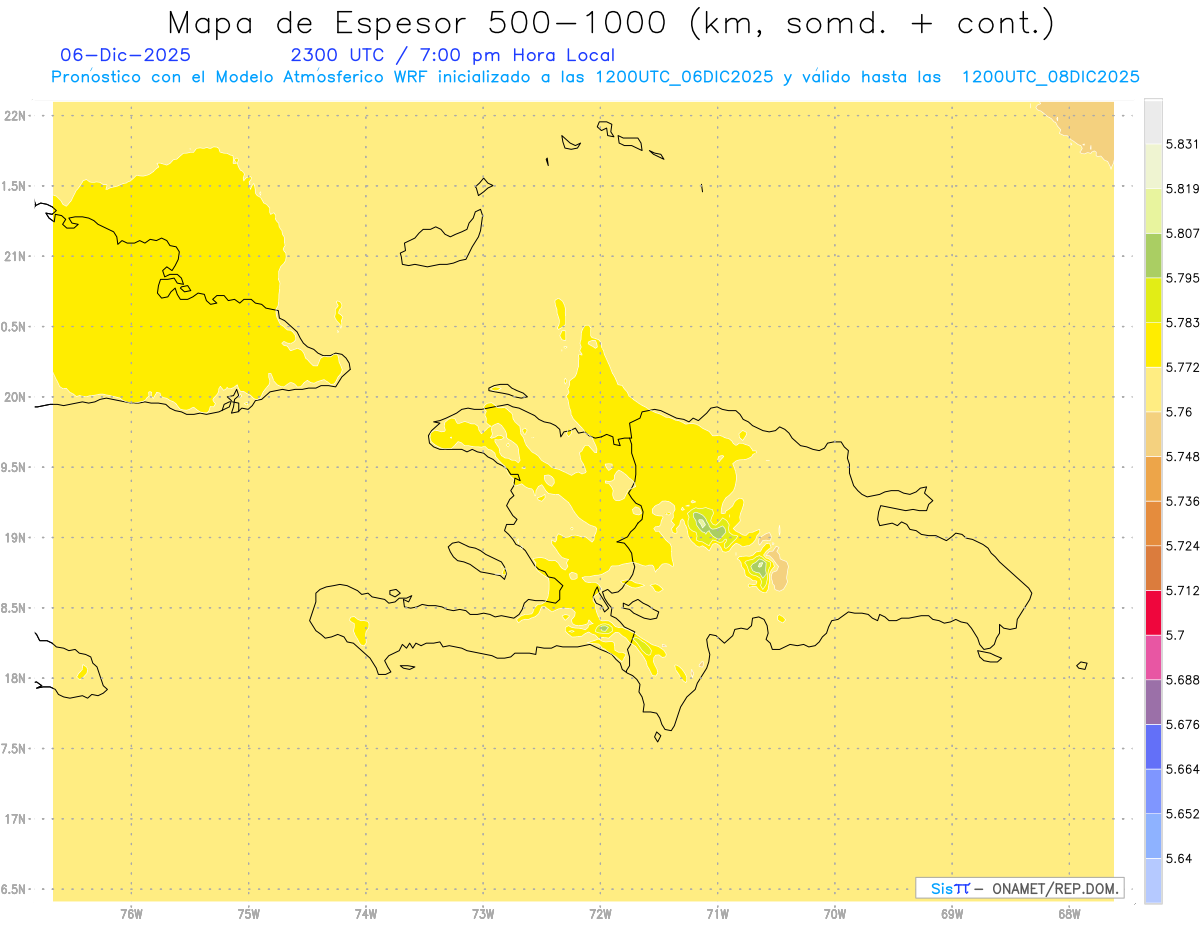Click the 22N latitude label

[15, 116]
